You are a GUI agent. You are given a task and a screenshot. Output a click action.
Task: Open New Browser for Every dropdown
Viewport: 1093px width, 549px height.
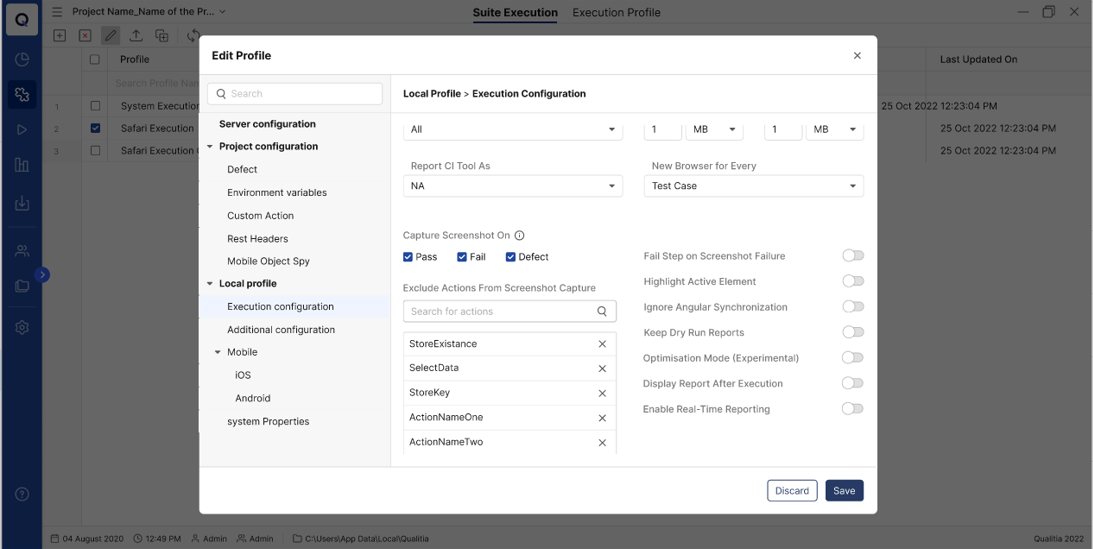[753, 186]
